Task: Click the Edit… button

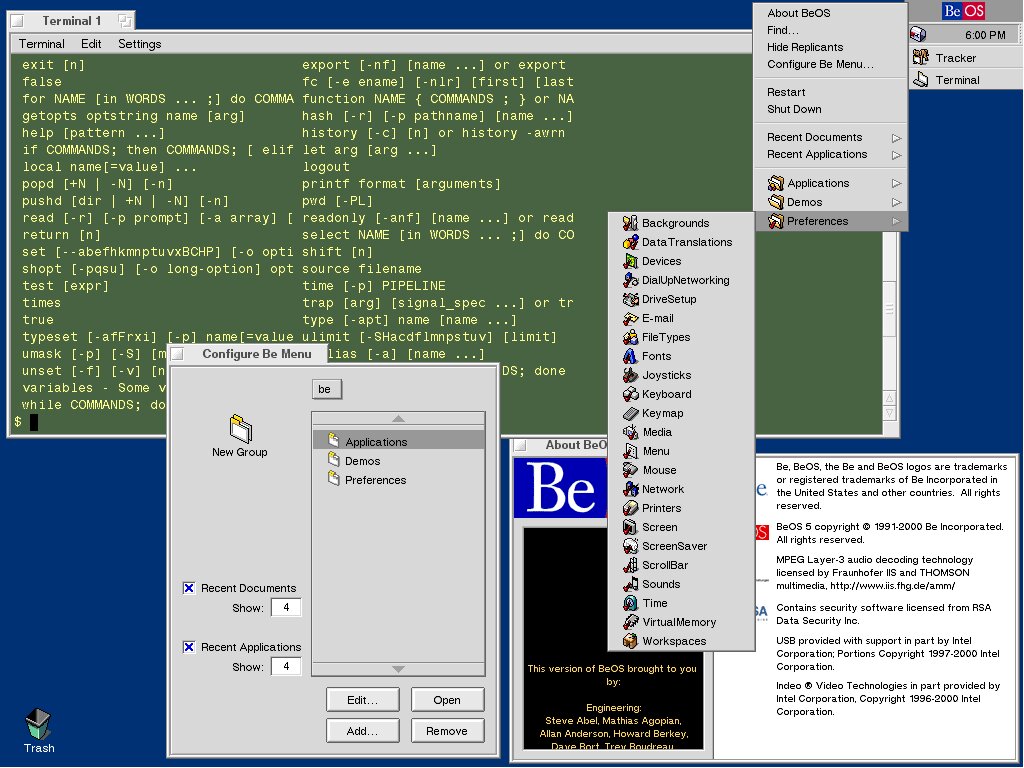Action: 362,699
